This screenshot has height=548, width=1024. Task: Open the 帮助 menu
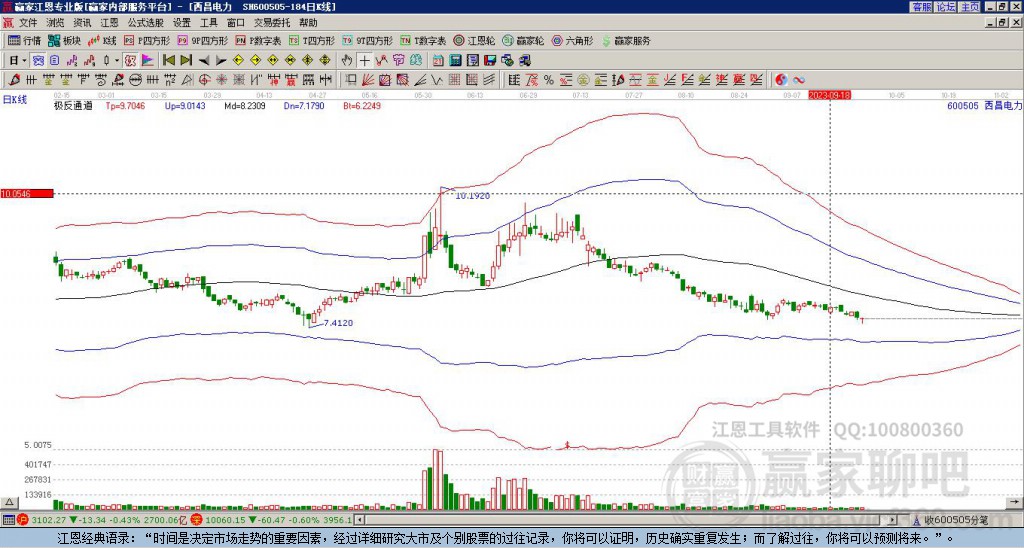(308, 23)
